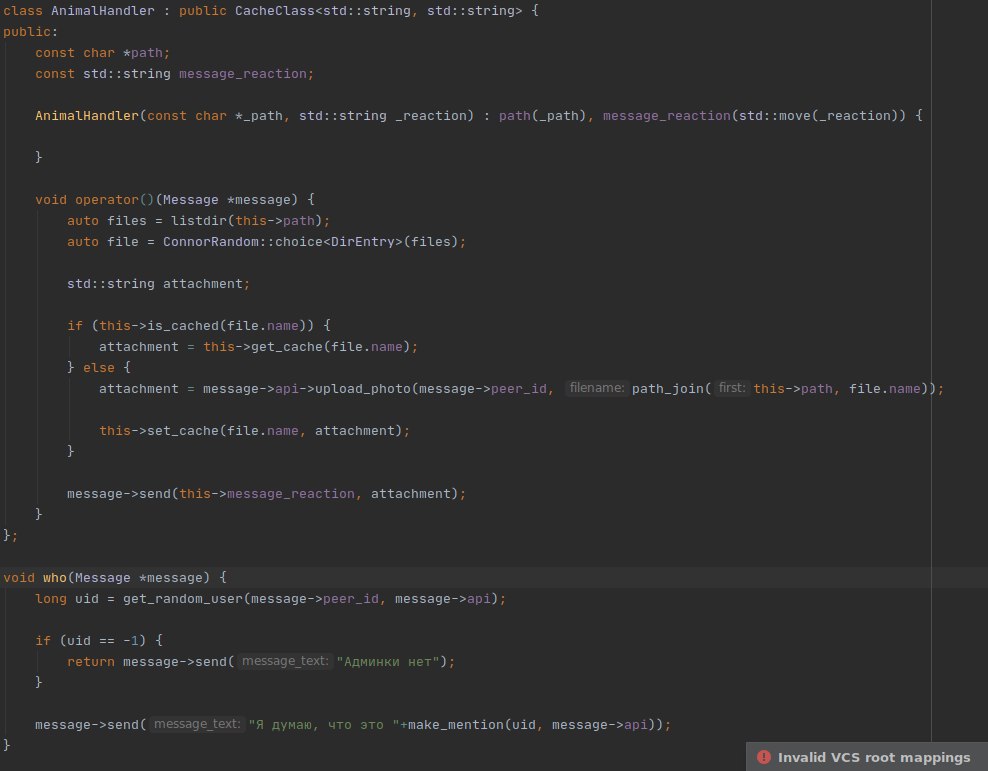
Task: Click the 'filename:' parameter hint
Action: 595,388
